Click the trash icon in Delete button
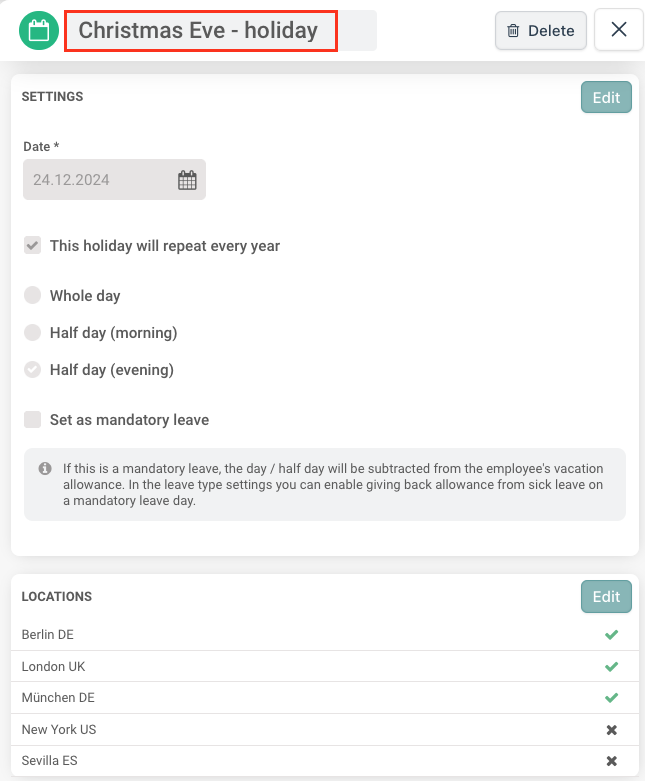645x781 pixels. 513,31
